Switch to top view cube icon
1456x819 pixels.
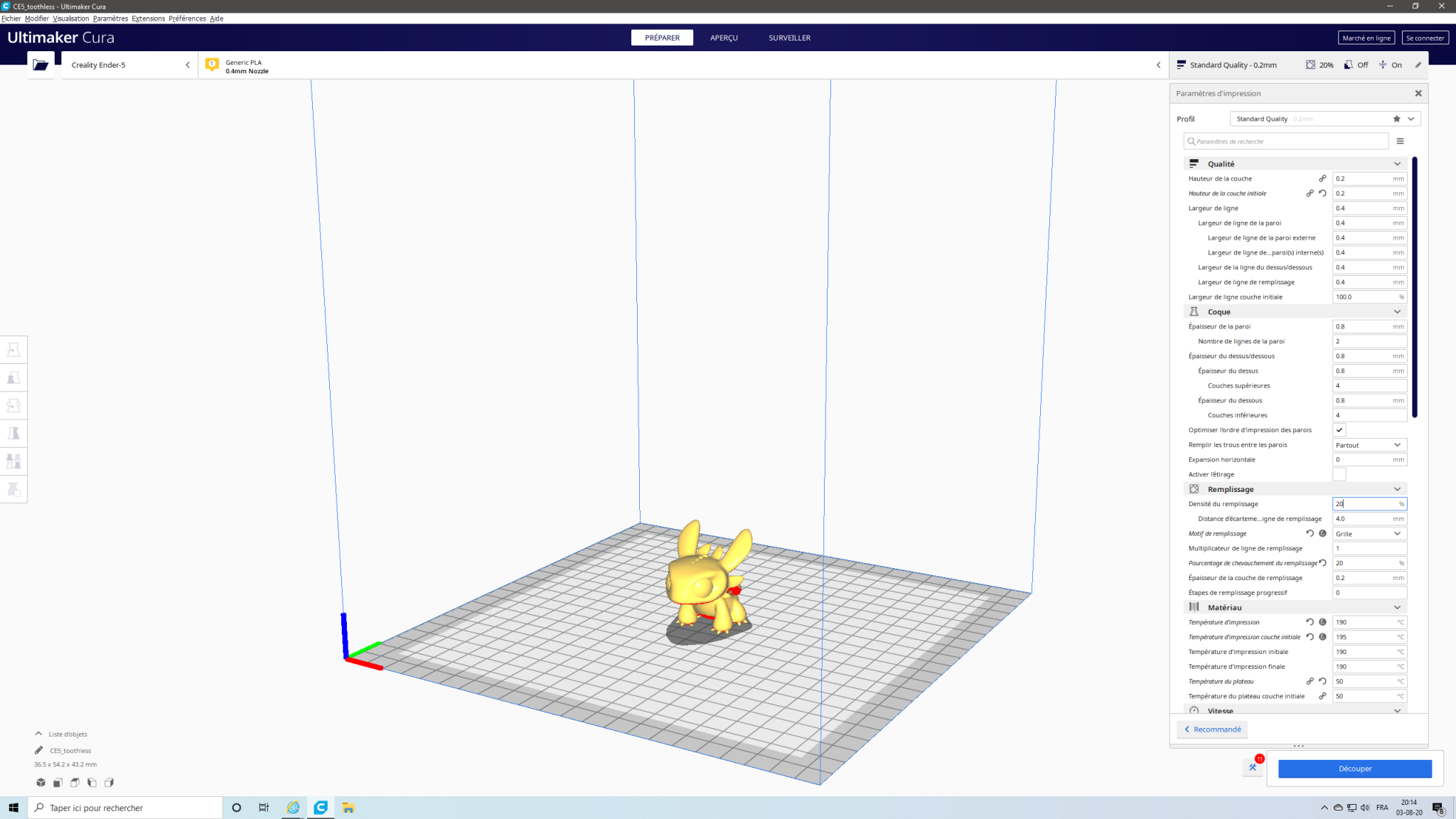pos(75,782)
